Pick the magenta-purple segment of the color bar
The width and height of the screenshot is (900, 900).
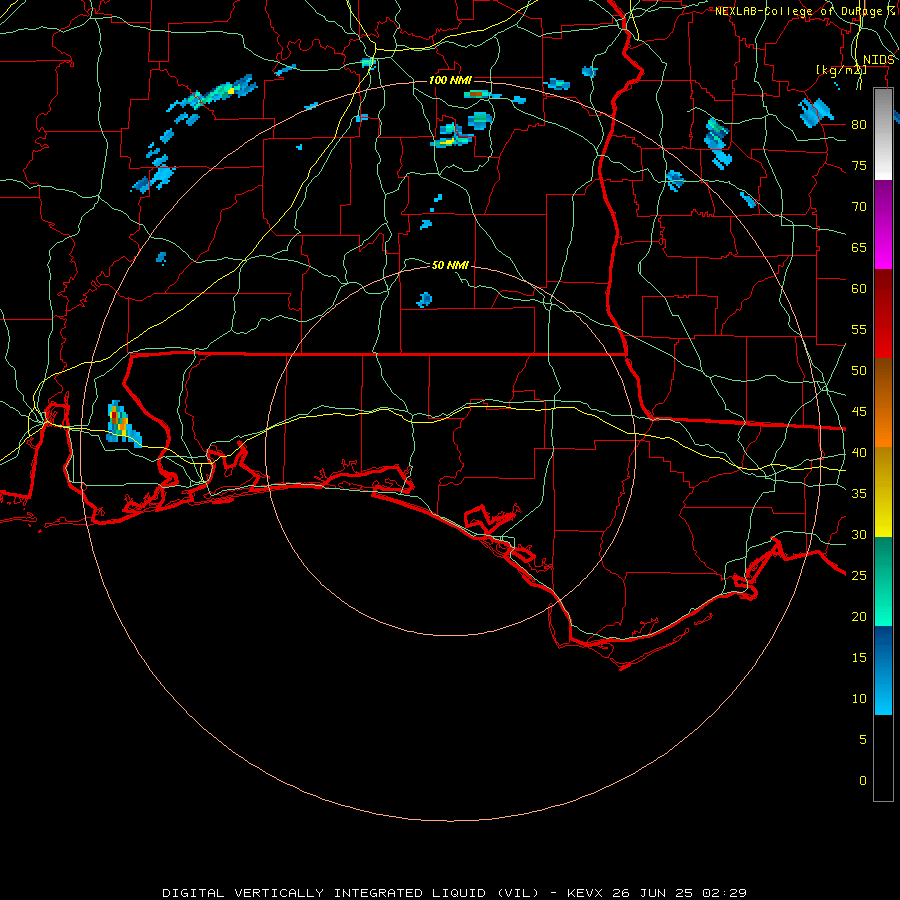pos(883,224)
